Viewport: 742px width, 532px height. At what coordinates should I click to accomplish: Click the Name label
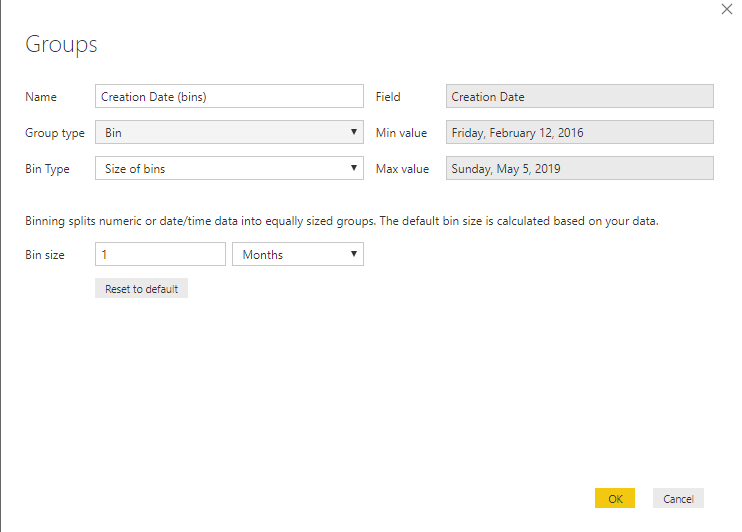click(41, 97)
